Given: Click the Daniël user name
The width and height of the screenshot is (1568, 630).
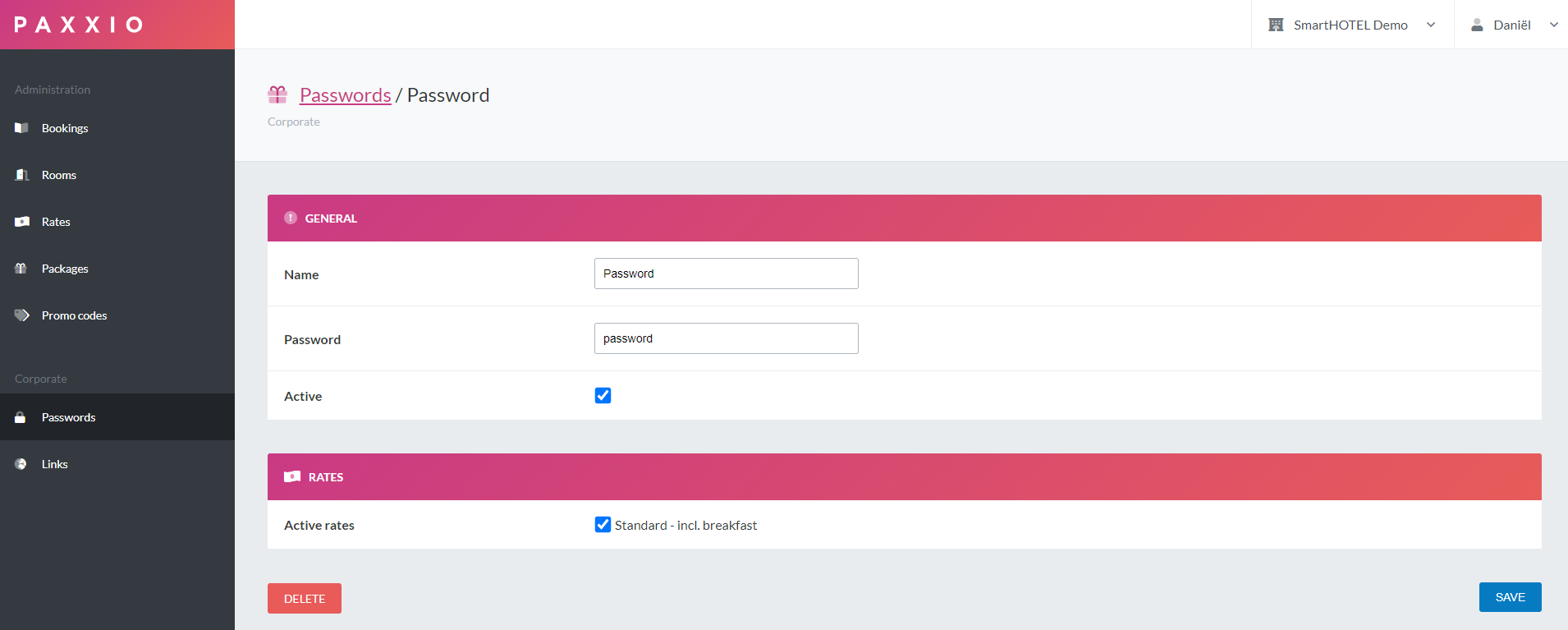Looking at the screenshot, I should (x=1512, y=25).
